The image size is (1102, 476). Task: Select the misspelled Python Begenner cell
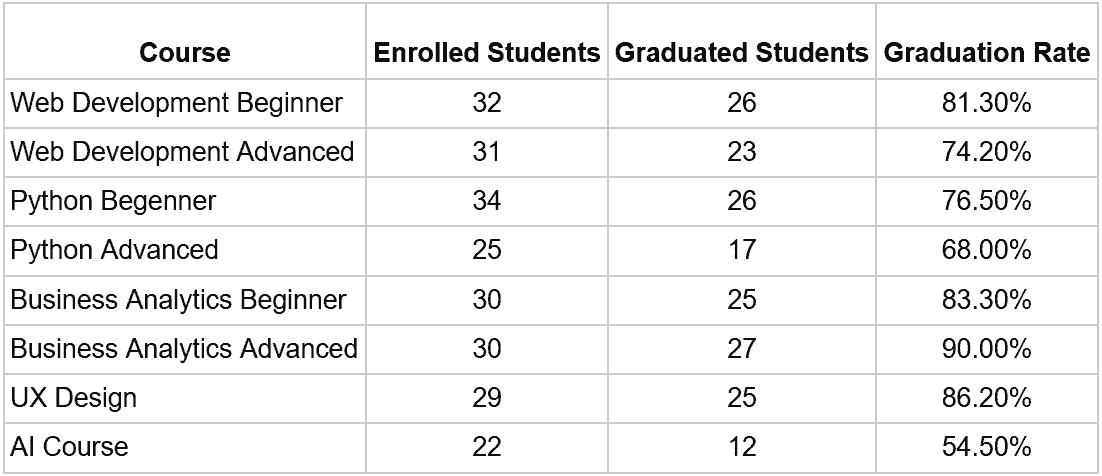coord(113,200)
